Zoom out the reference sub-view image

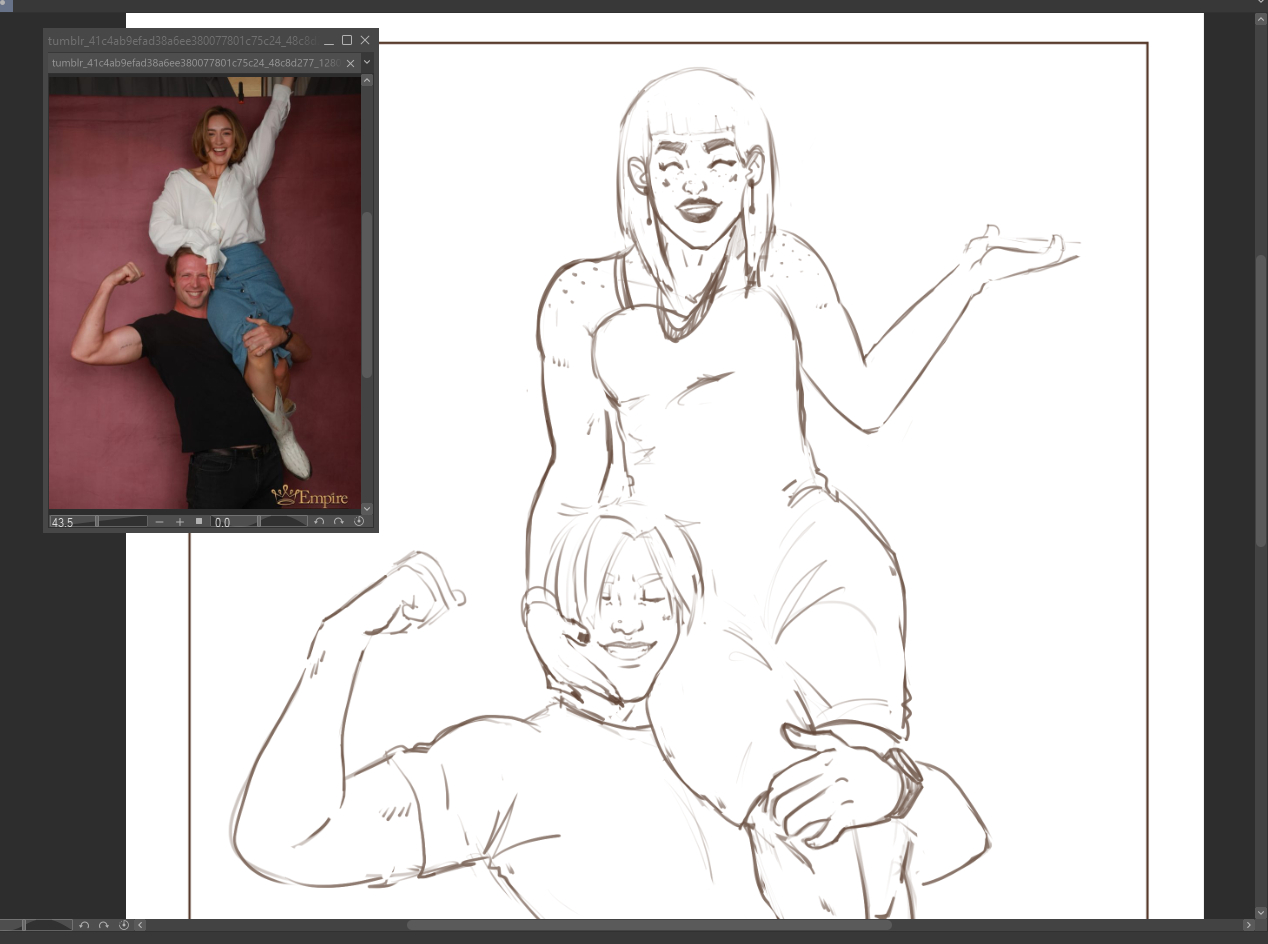pyautogui.click(x=160, y=522)
